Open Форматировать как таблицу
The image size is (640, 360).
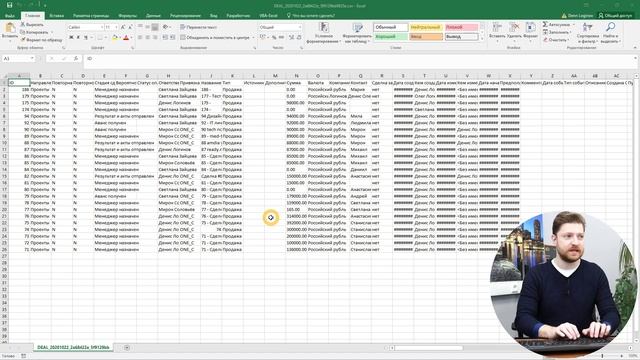pos(357,33)
